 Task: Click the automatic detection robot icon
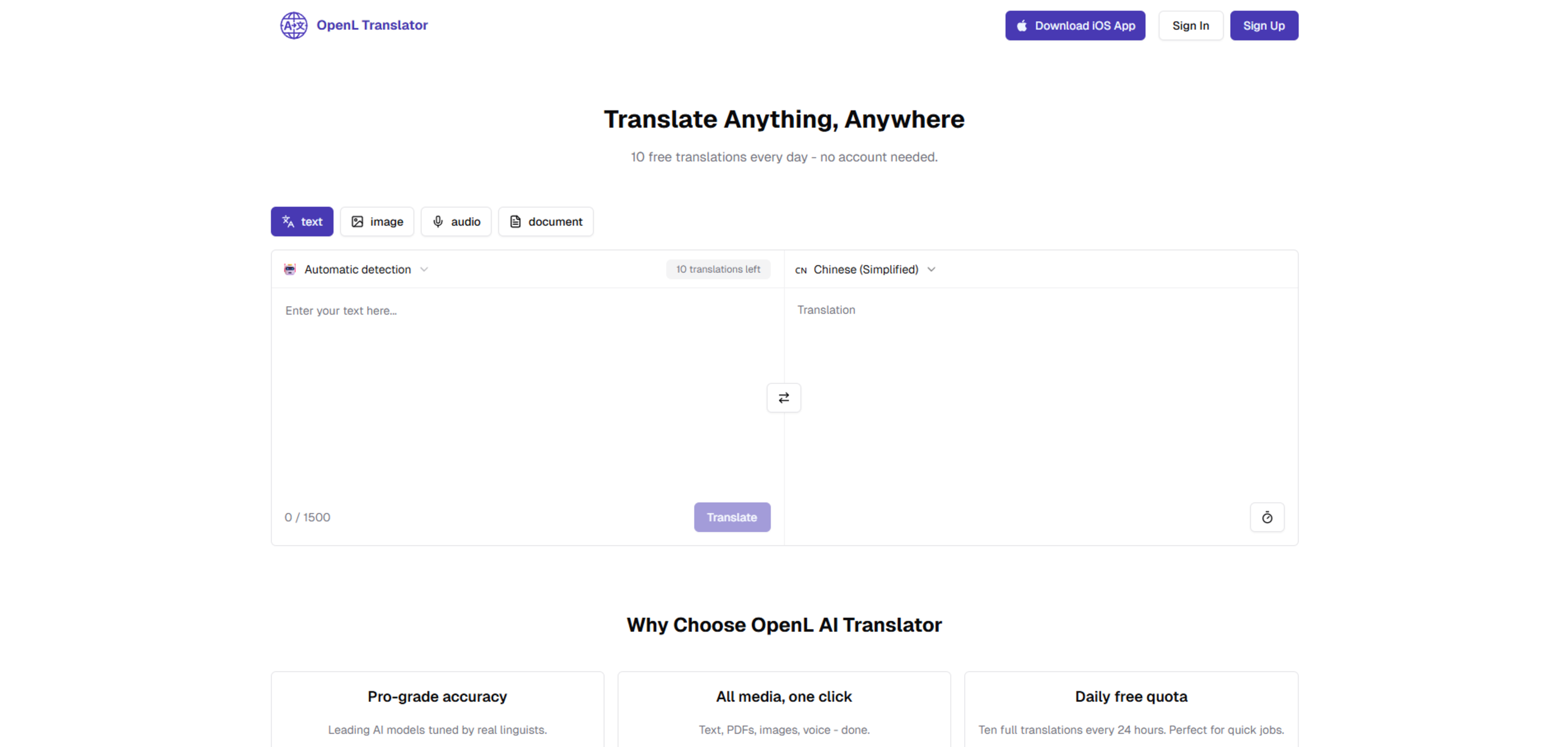[x=290, y=269]
